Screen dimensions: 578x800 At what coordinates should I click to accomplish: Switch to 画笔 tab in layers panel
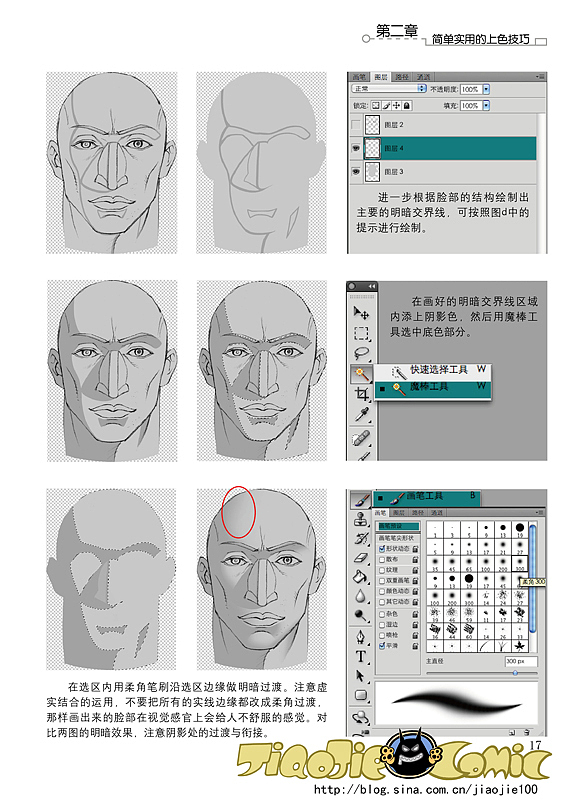click(359, 77)
